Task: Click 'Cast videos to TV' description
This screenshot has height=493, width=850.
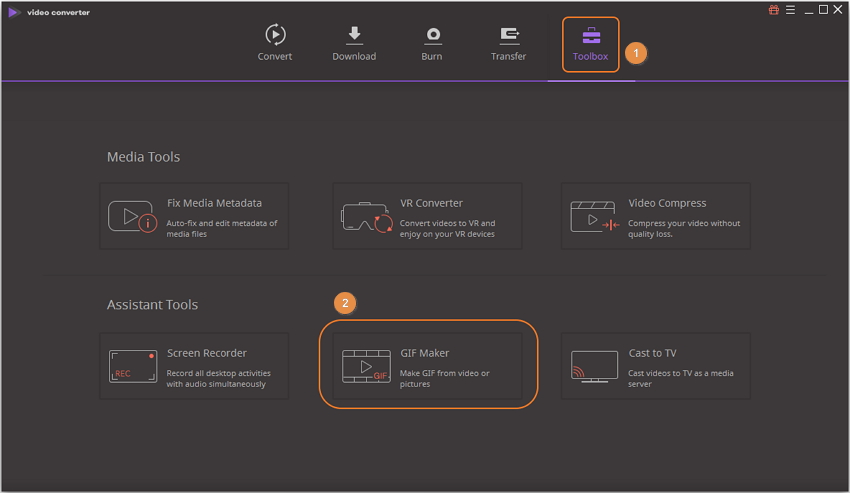Action: (680, 379)
